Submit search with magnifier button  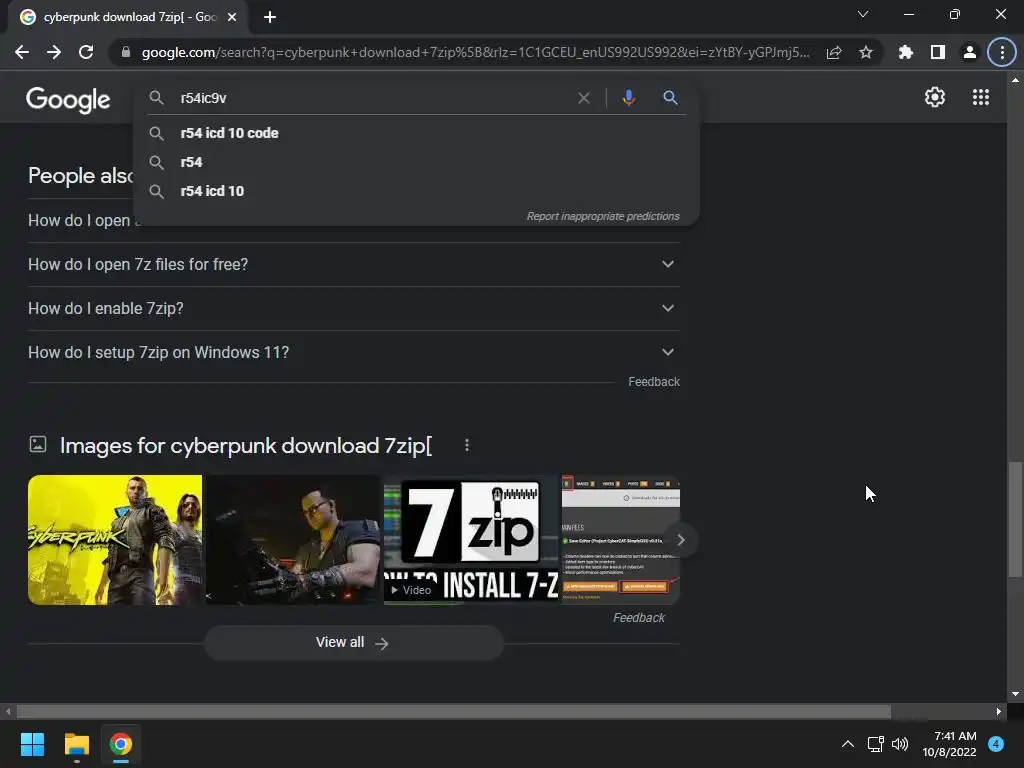[x=670, y=98]
